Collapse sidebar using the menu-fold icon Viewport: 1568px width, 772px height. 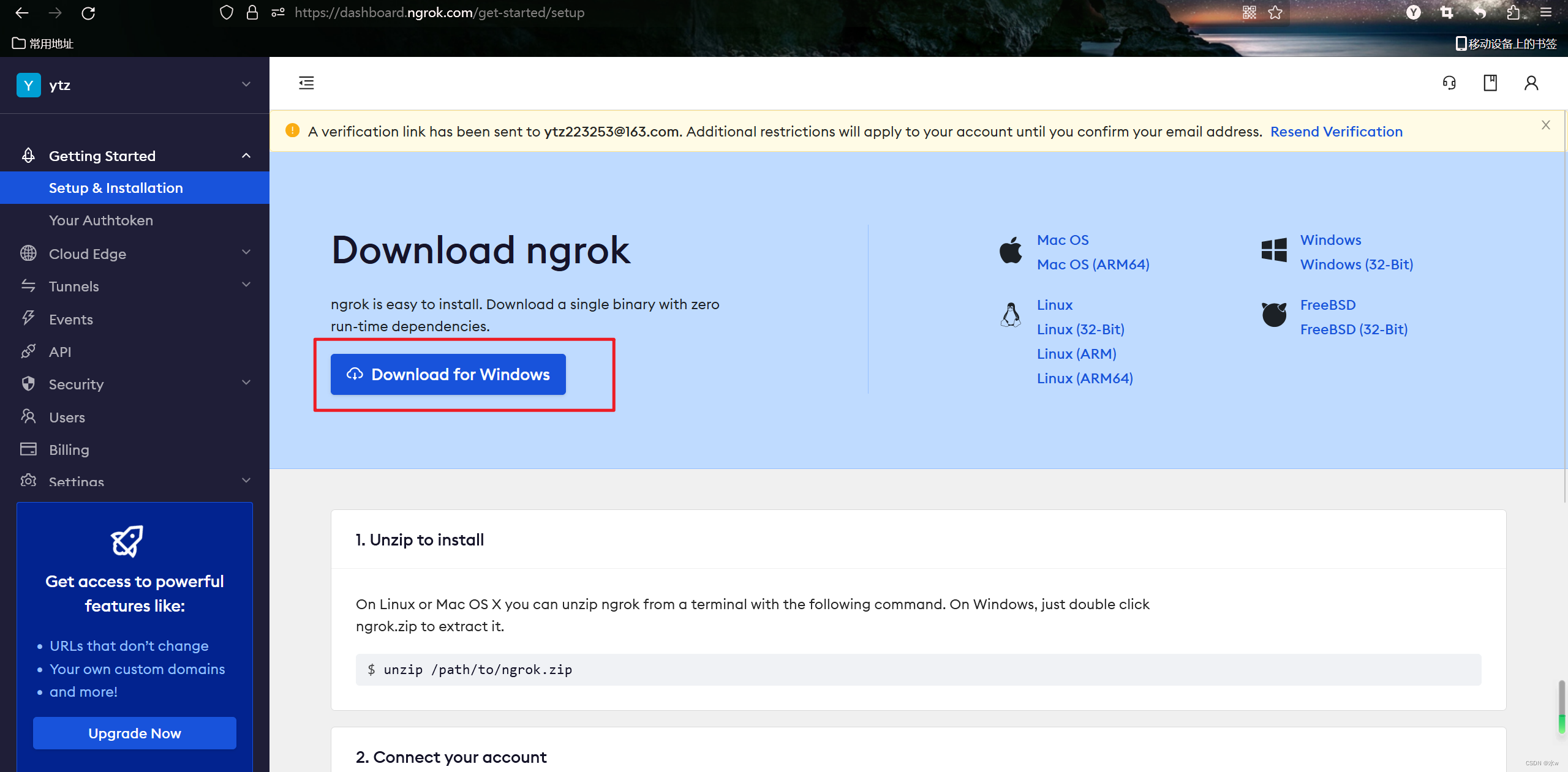(306, 83)
